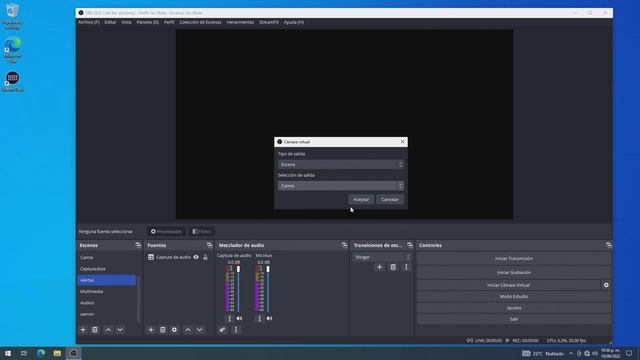The height and width of the screenshot is (360, 640).
Task: Click Salir button in Controles
Action: pos(513,319)
